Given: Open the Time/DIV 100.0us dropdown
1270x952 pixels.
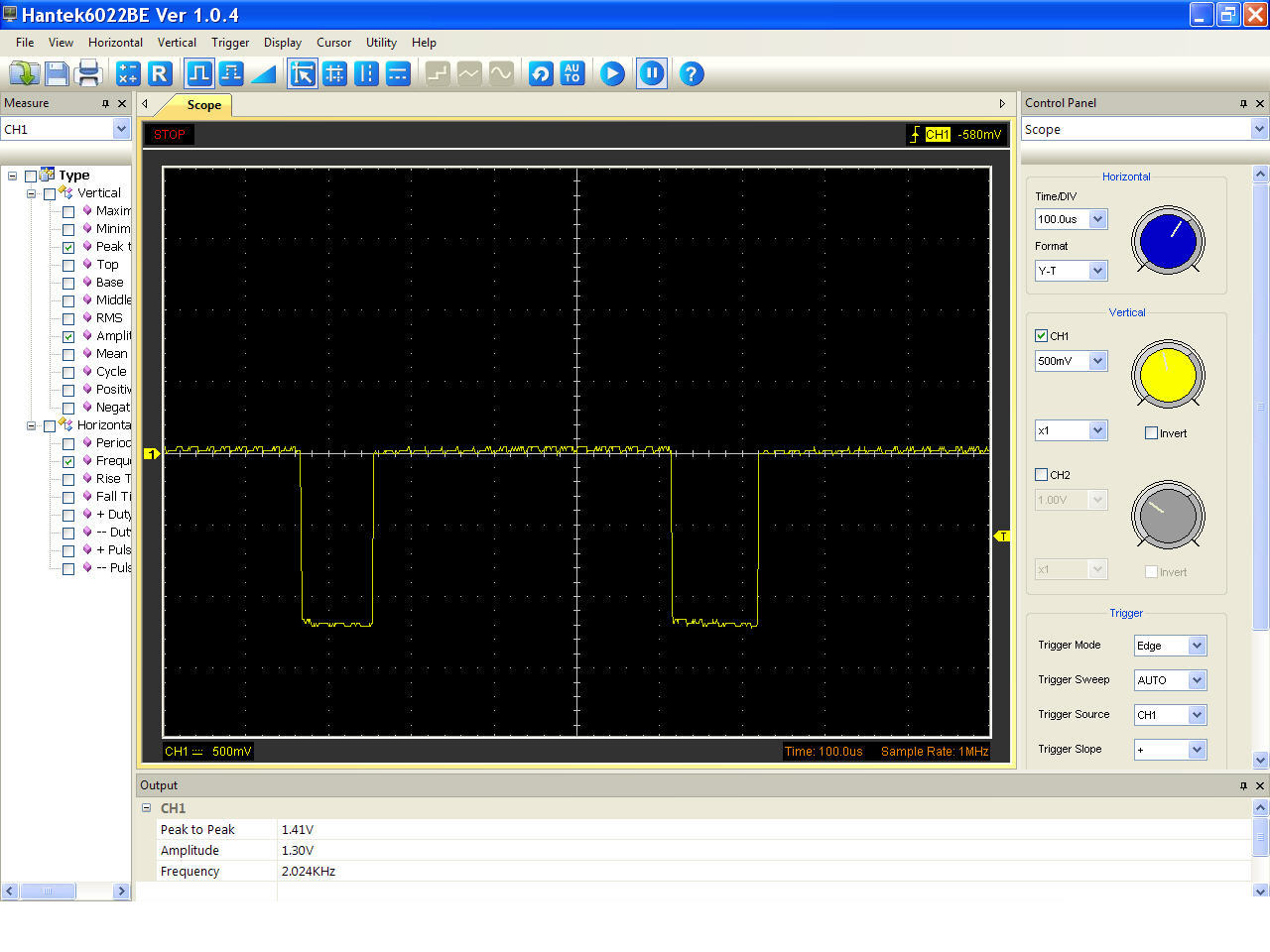Looking at the screenshot, I should 1097,219.
